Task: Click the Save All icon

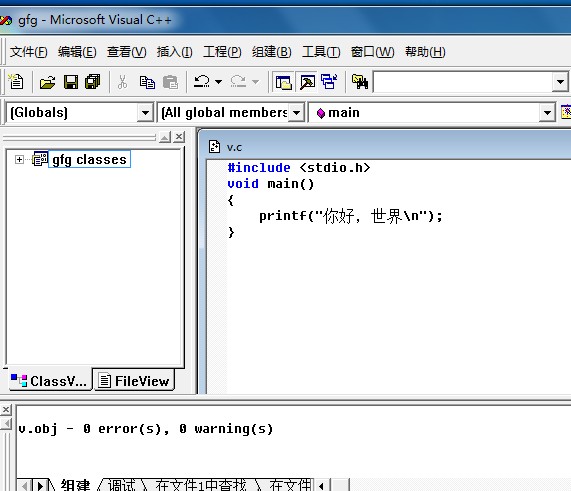Action: pyautogui.click(x=92, y=82)
